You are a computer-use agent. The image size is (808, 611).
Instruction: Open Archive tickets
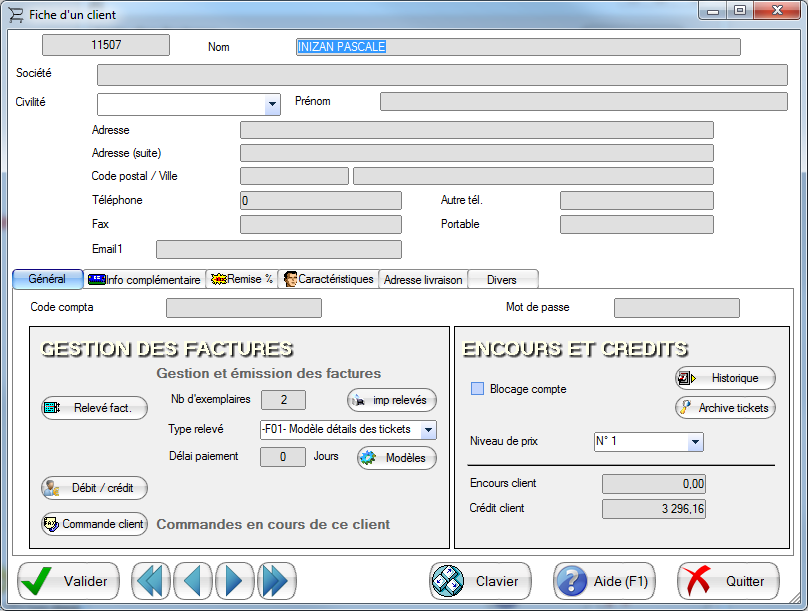(725, 407)
